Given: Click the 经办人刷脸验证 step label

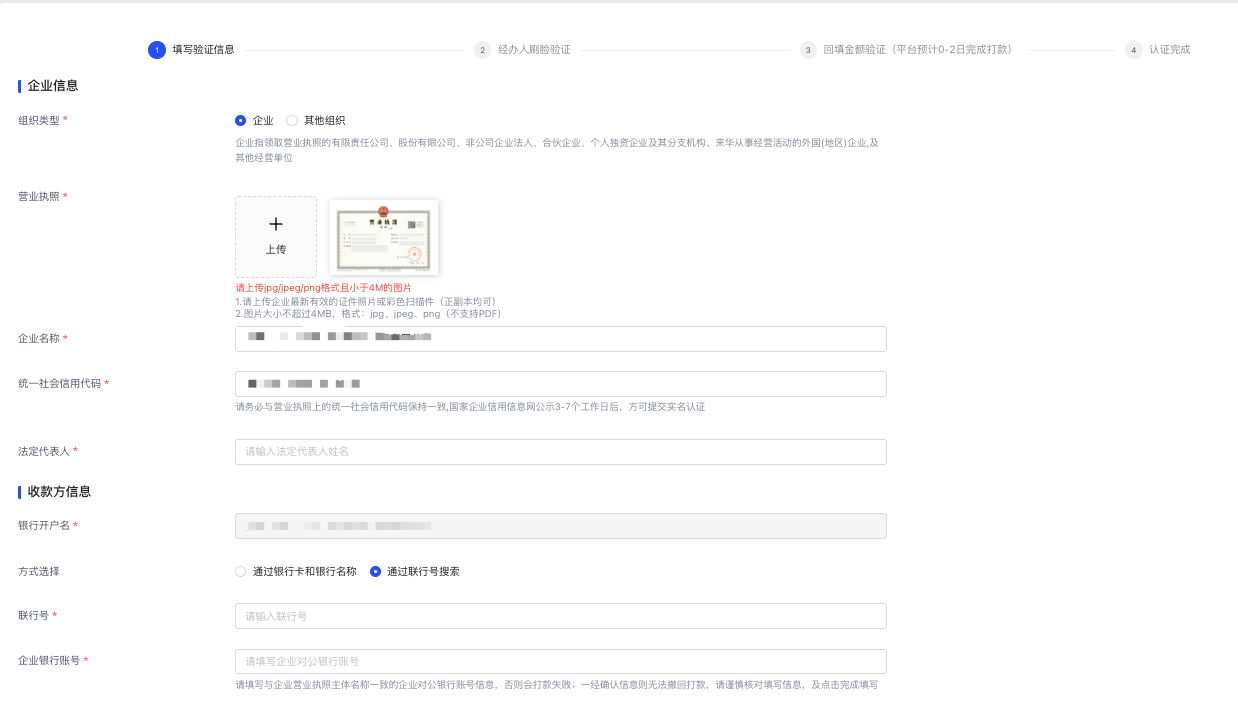Looking at the screenshot, I should coord(534,49).
